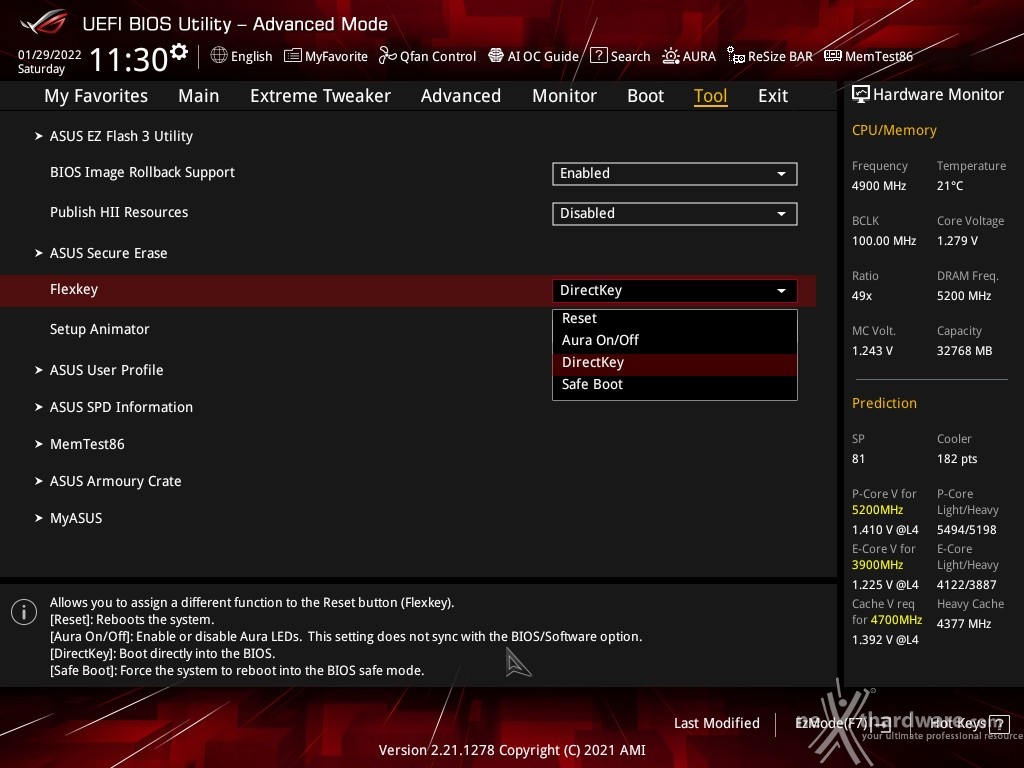Click the AI OC Guide icon
The image size is (1024, 768).
coord(496,56)
